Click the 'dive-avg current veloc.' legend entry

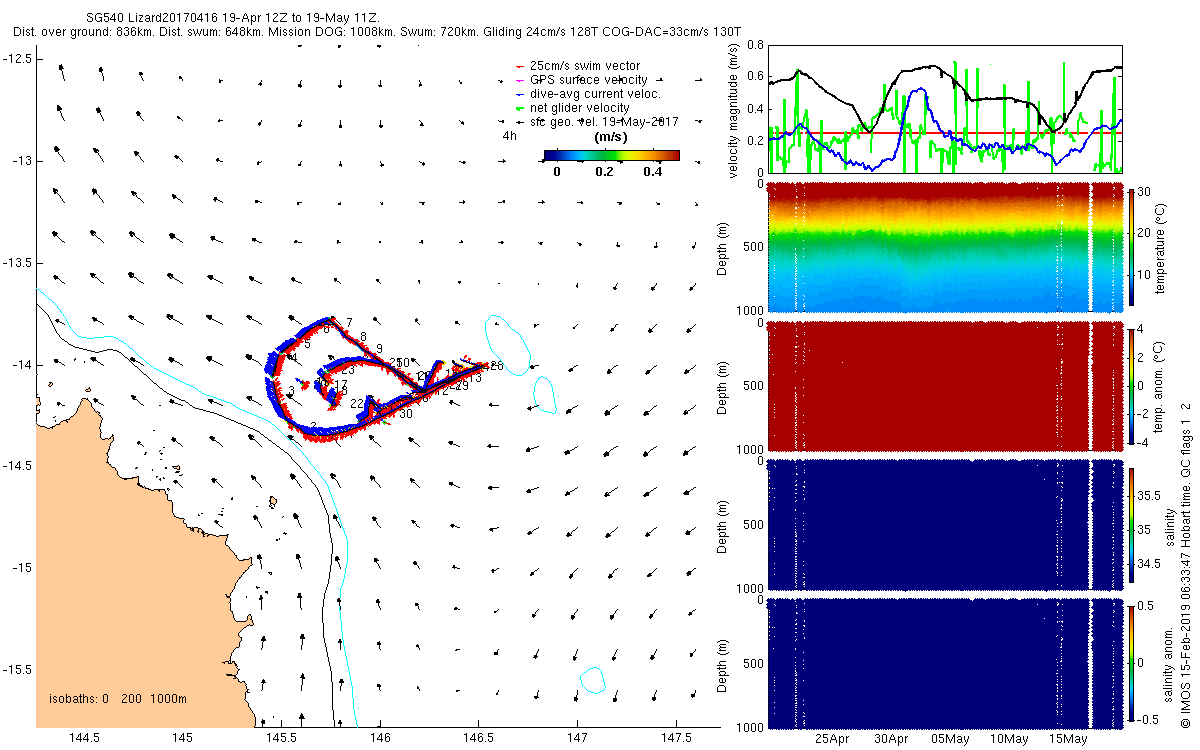595,94
